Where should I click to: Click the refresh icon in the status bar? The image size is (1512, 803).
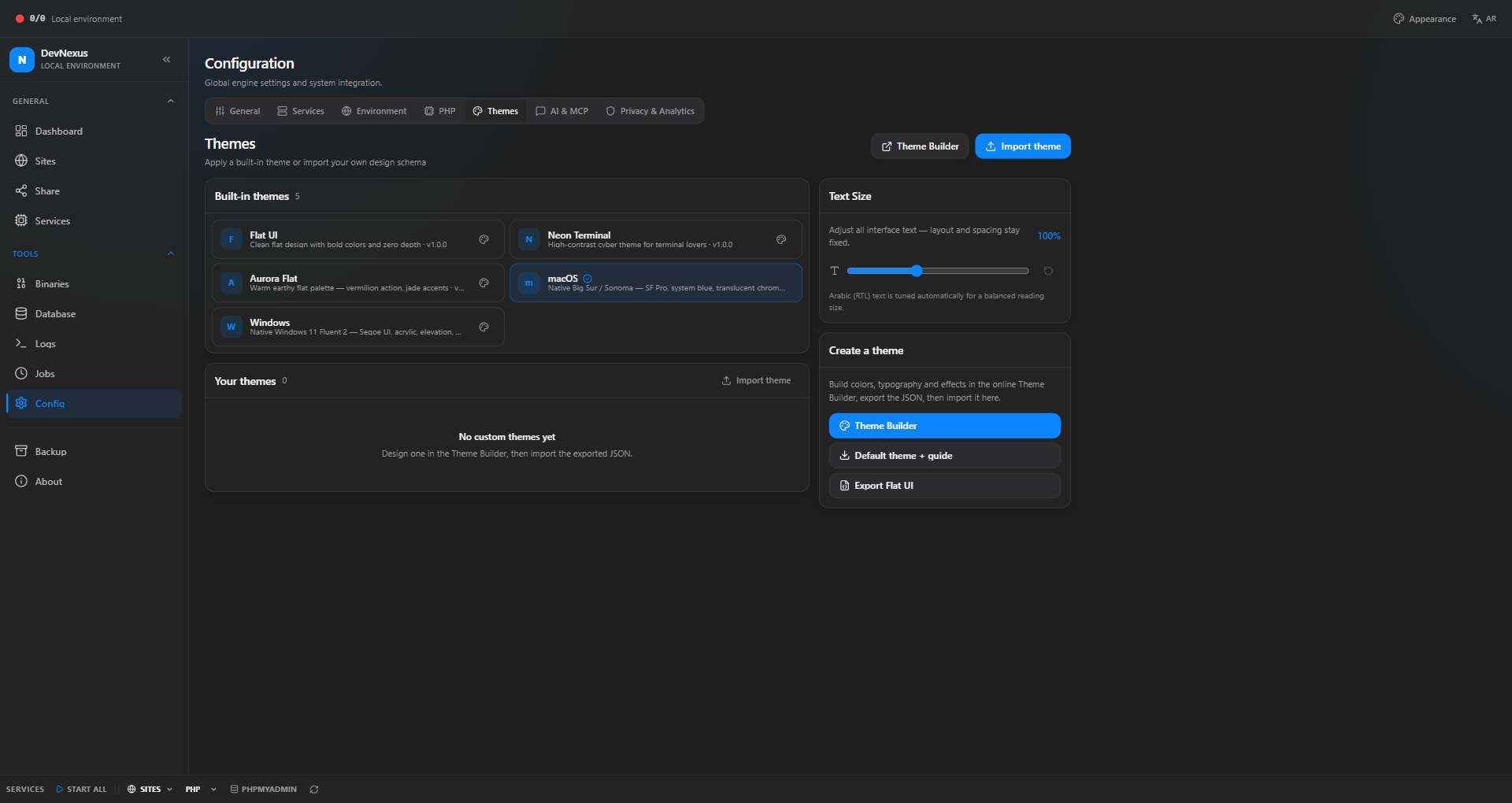point(314,790)
